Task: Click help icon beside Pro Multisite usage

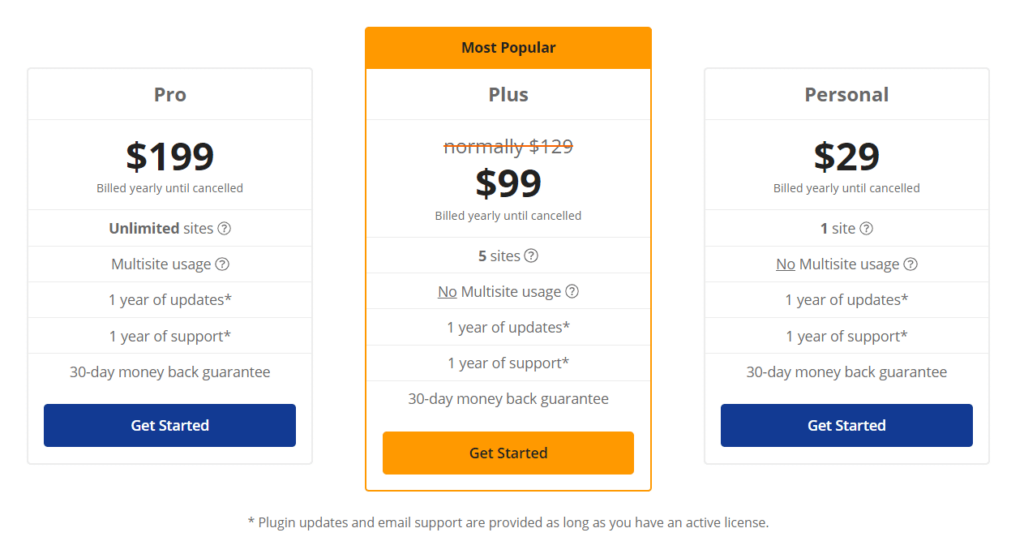Action: click(222, 264)
